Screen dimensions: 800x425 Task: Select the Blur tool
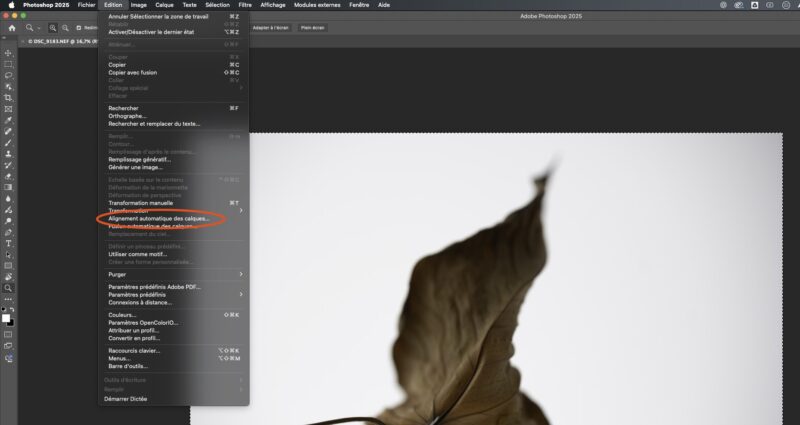8,199
